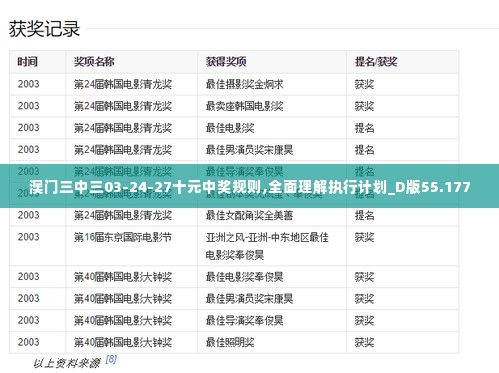Open the reference link [8]
Viewport: 499px width, 373px height.
(x=111, y=359)
